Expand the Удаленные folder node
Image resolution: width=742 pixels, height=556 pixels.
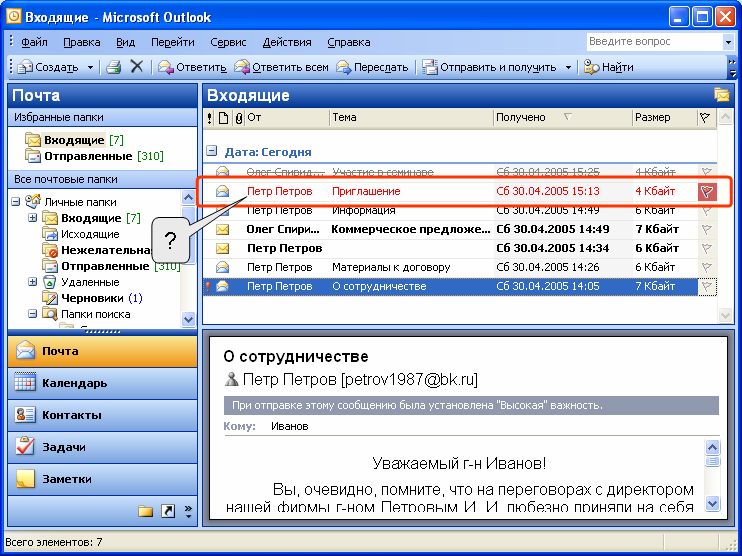(x=32, y=282)
